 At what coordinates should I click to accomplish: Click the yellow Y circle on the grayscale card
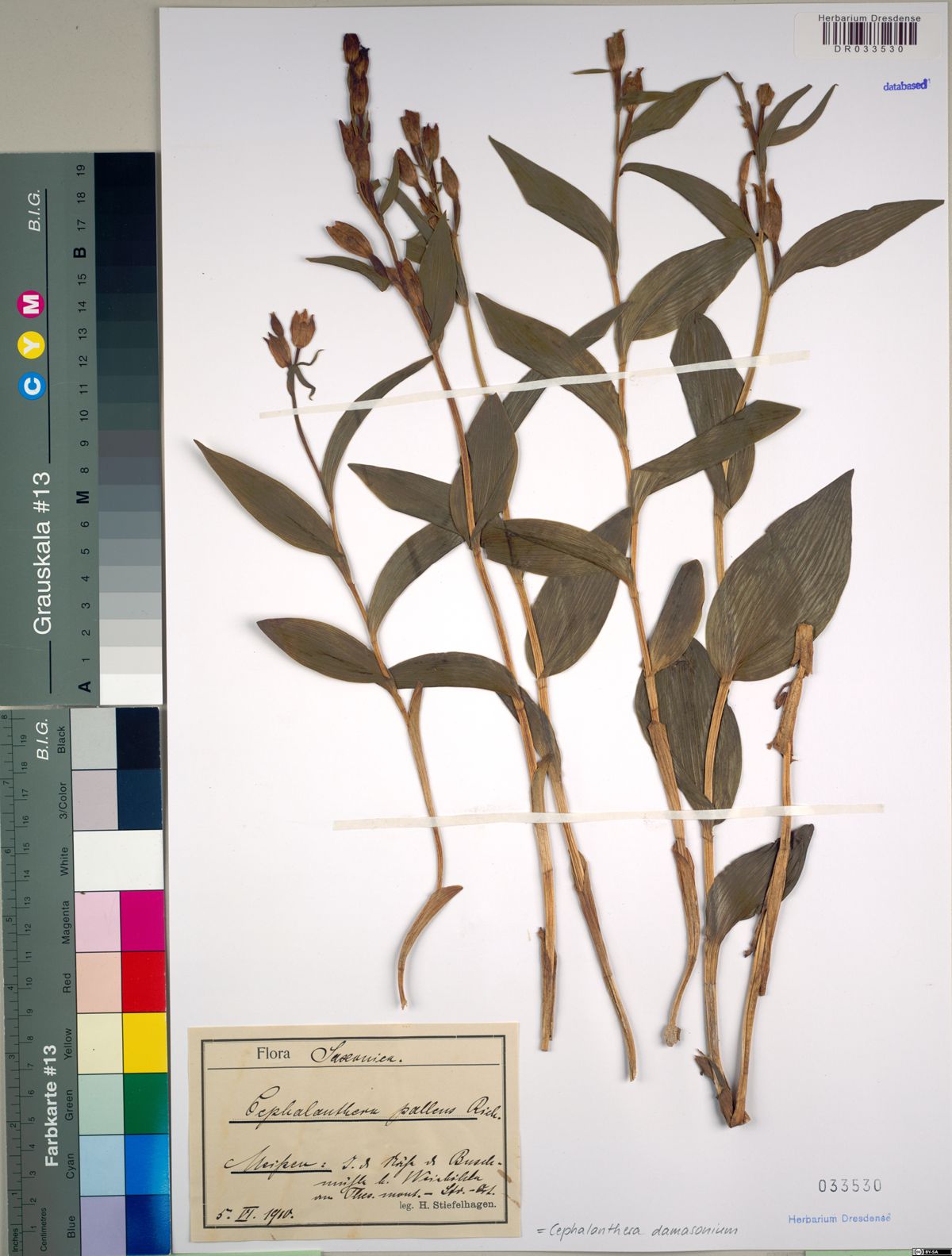[x=34, y=344]
